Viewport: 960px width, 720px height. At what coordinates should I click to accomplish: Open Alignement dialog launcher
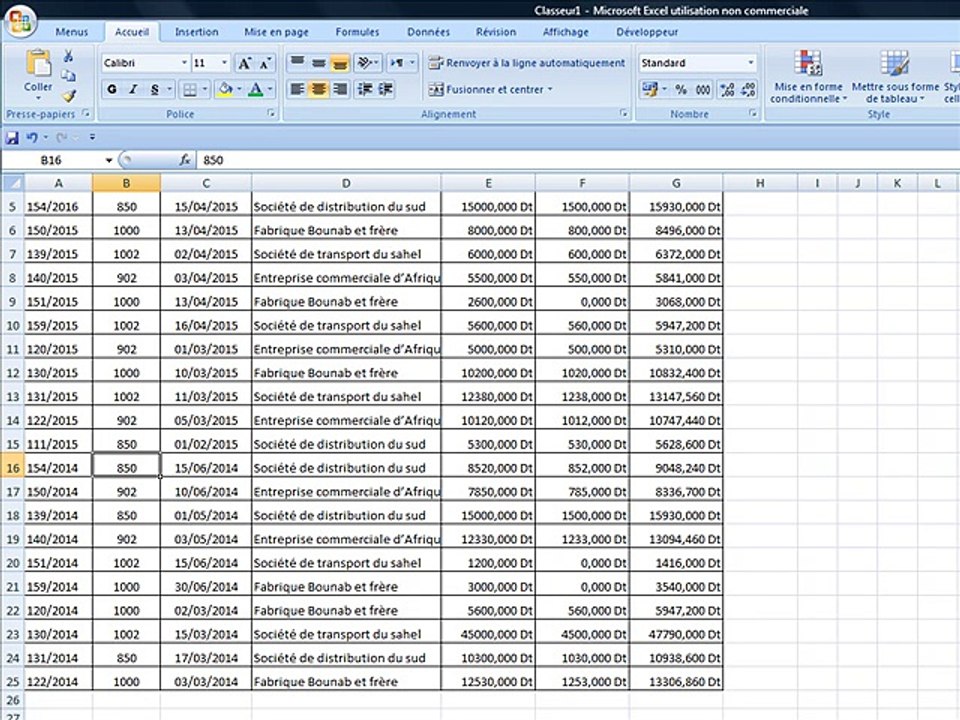(x=623, y=113)
